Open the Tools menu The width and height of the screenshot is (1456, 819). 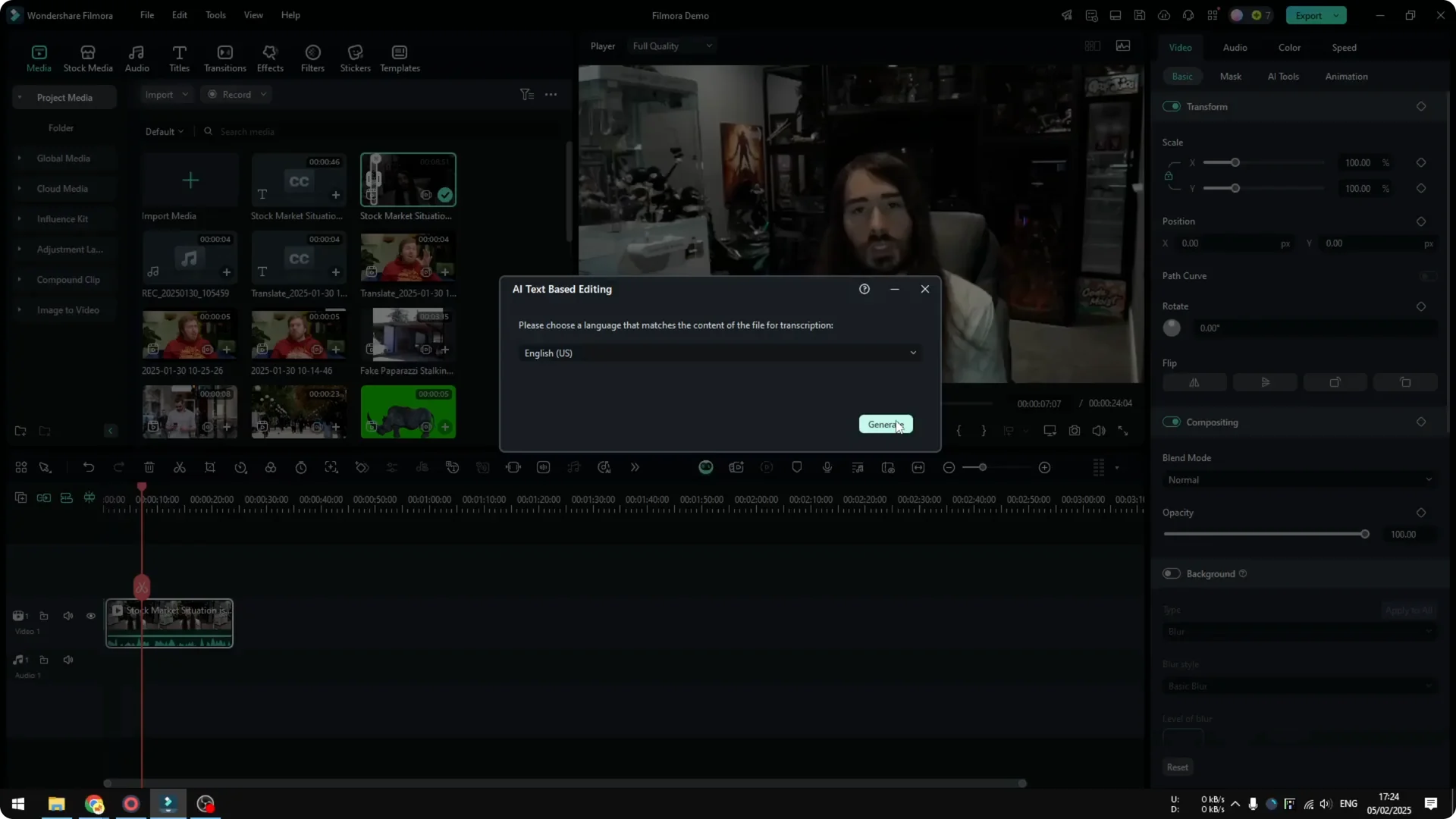pyautogui.click(x=215, y=15)
